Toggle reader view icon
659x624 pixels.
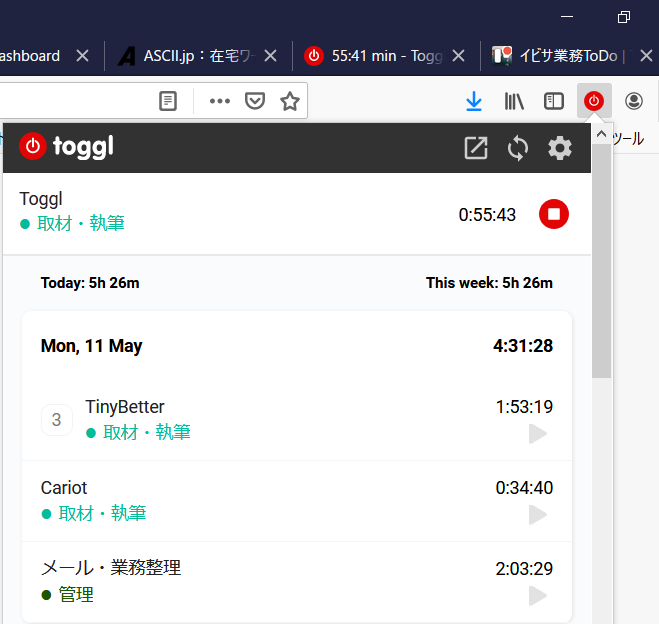[x=168, y=101]
